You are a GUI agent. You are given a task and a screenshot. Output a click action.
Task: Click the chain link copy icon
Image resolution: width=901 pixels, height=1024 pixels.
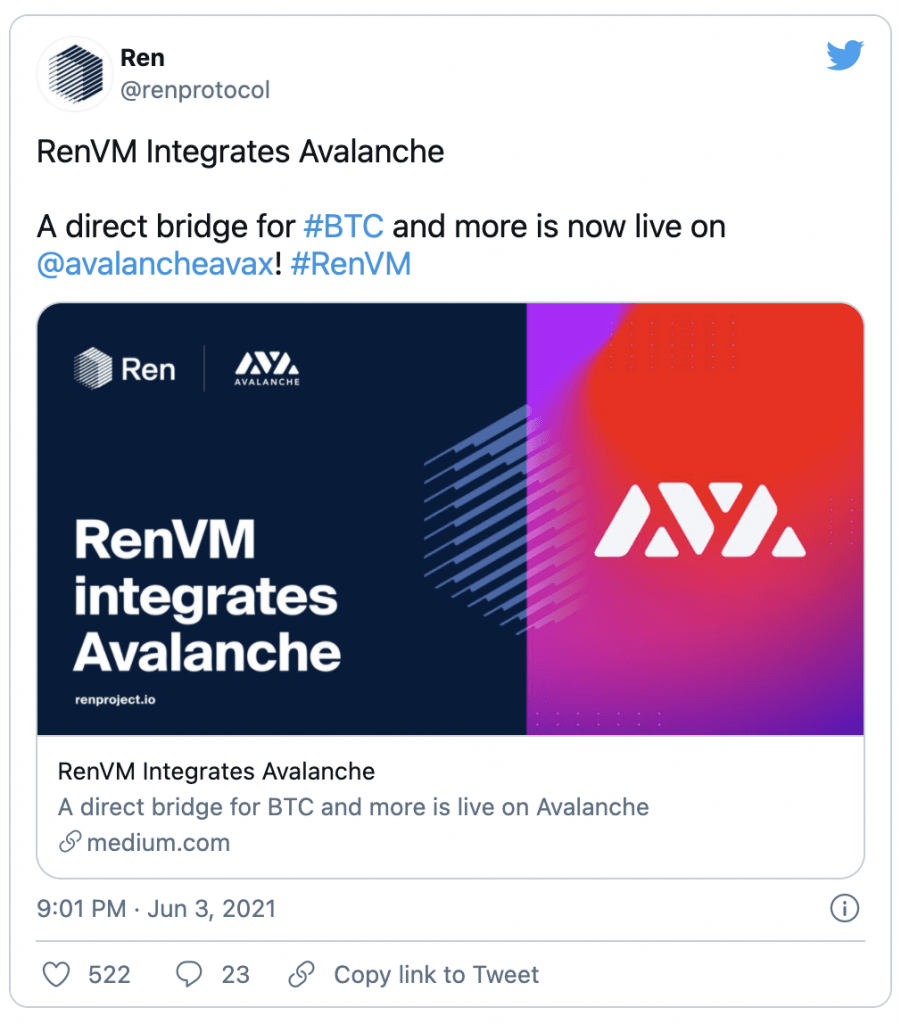(x=302, y=974)
